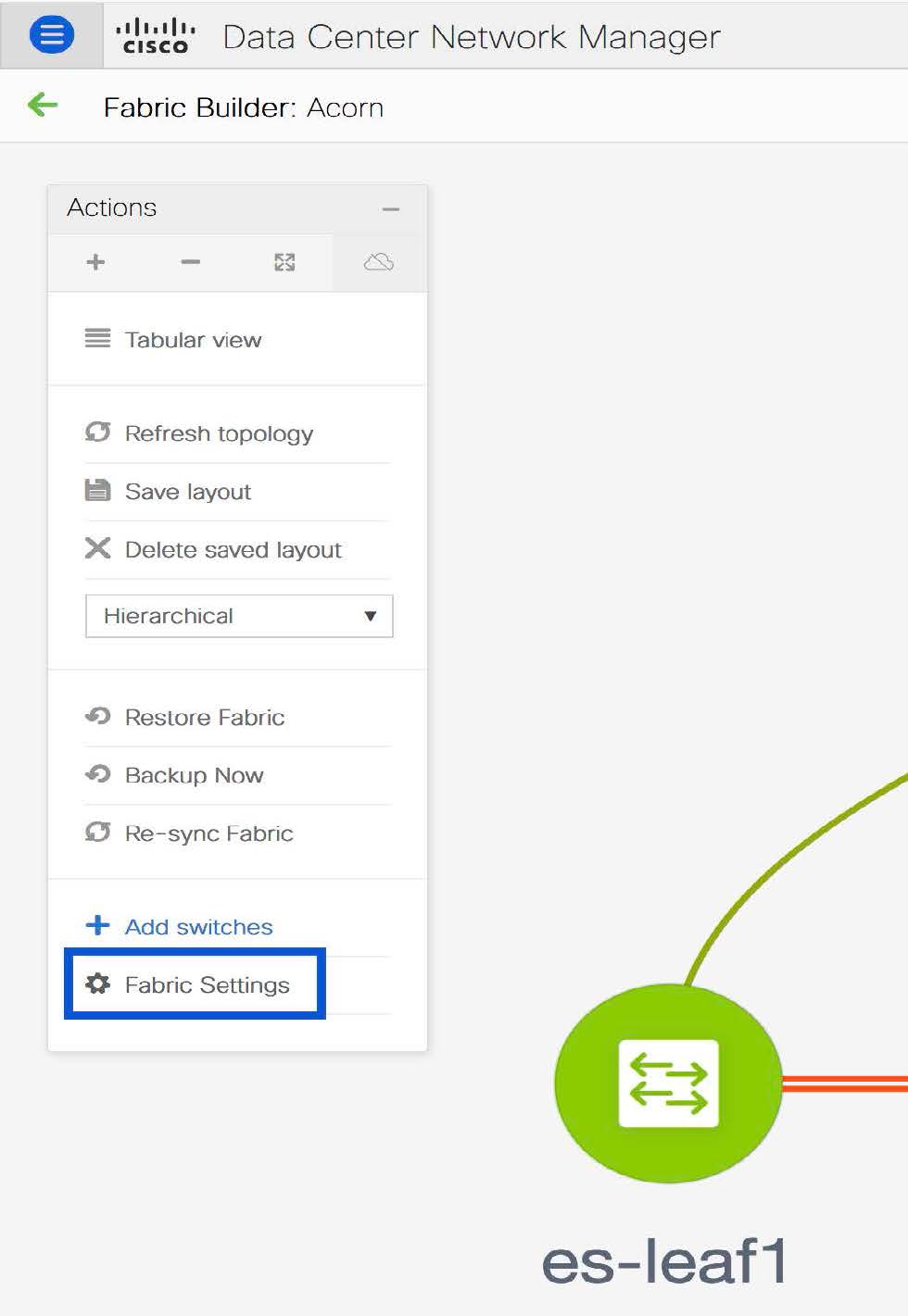
Task: Select the es-leaf1 switch node
Action: click(x=668, y=1084)
